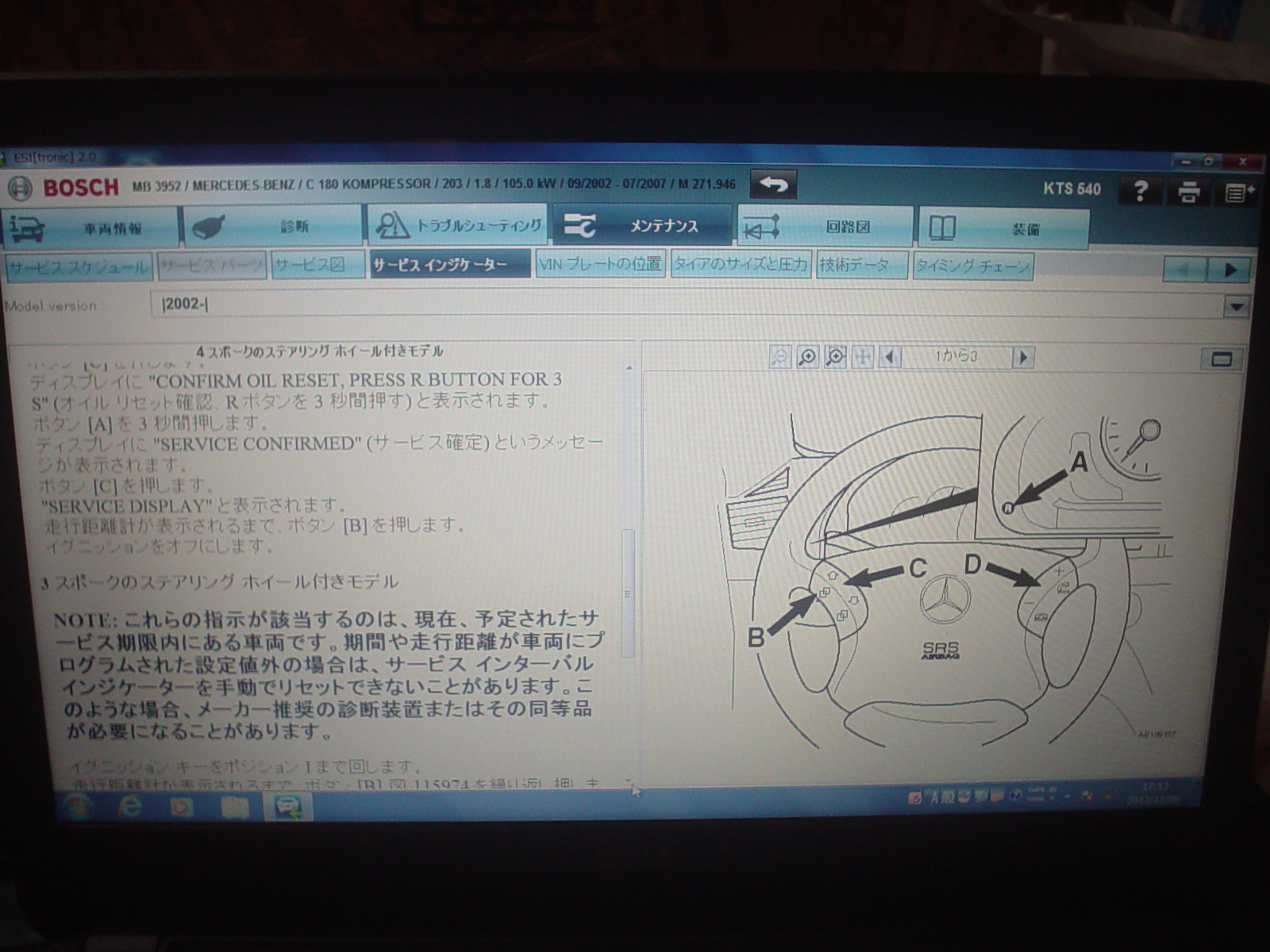
Task: Open help with the question mark icon
Action: point(1141,191)
